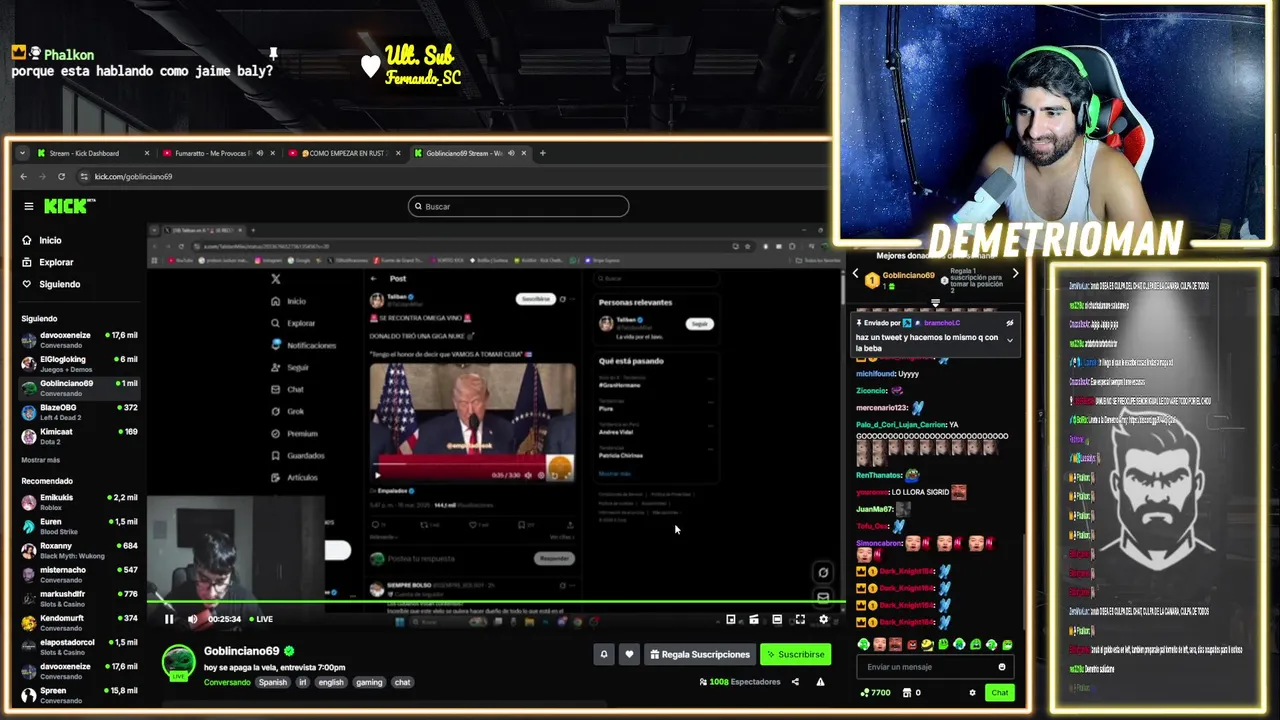
Task: Click the green stream progress bar
Action: tap(496, 602)
